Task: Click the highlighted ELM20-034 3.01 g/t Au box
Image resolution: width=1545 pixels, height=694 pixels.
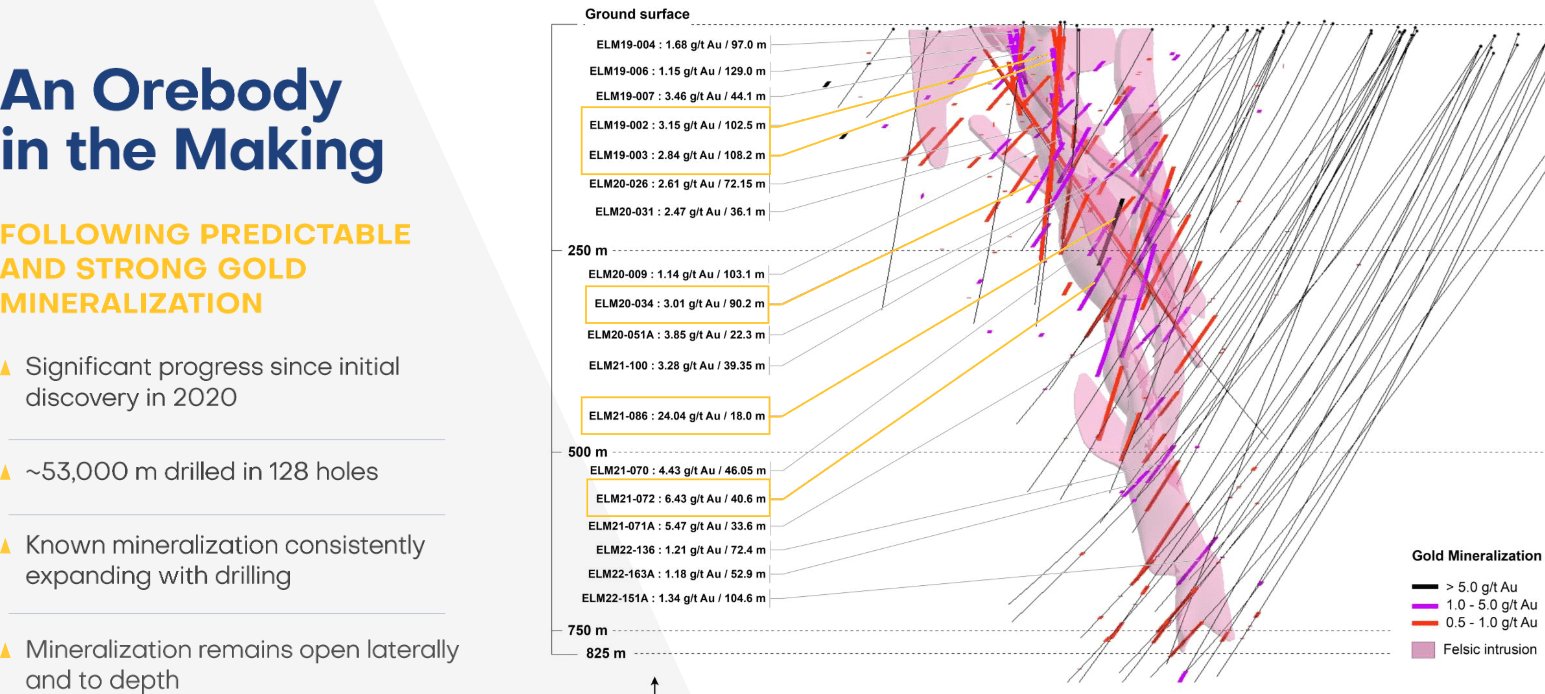Action: (x=678, y=304)
